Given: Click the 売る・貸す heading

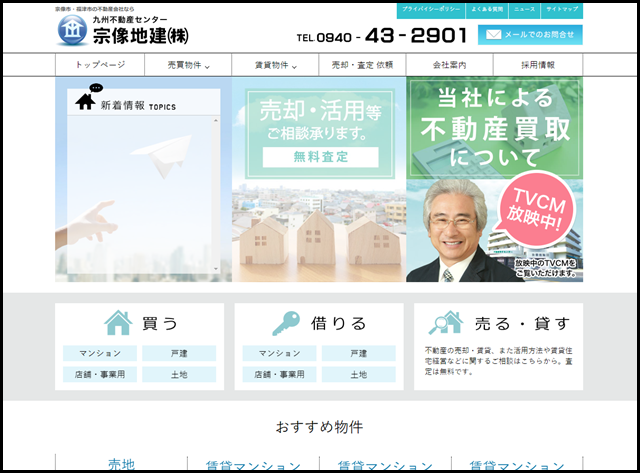Looking at the screenshot, I should point(522,324).
